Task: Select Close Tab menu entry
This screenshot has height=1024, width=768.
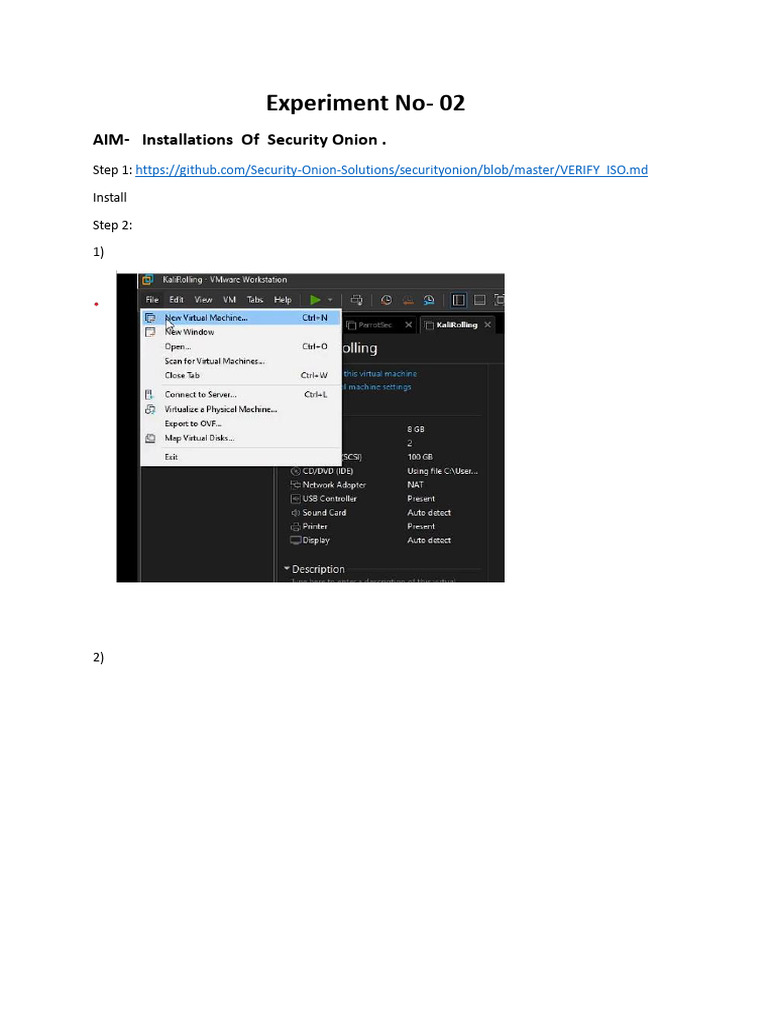Action: pos(241,376)
